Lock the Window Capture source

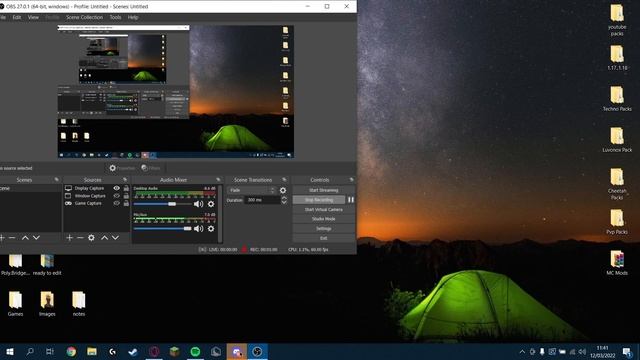point(126,196)
